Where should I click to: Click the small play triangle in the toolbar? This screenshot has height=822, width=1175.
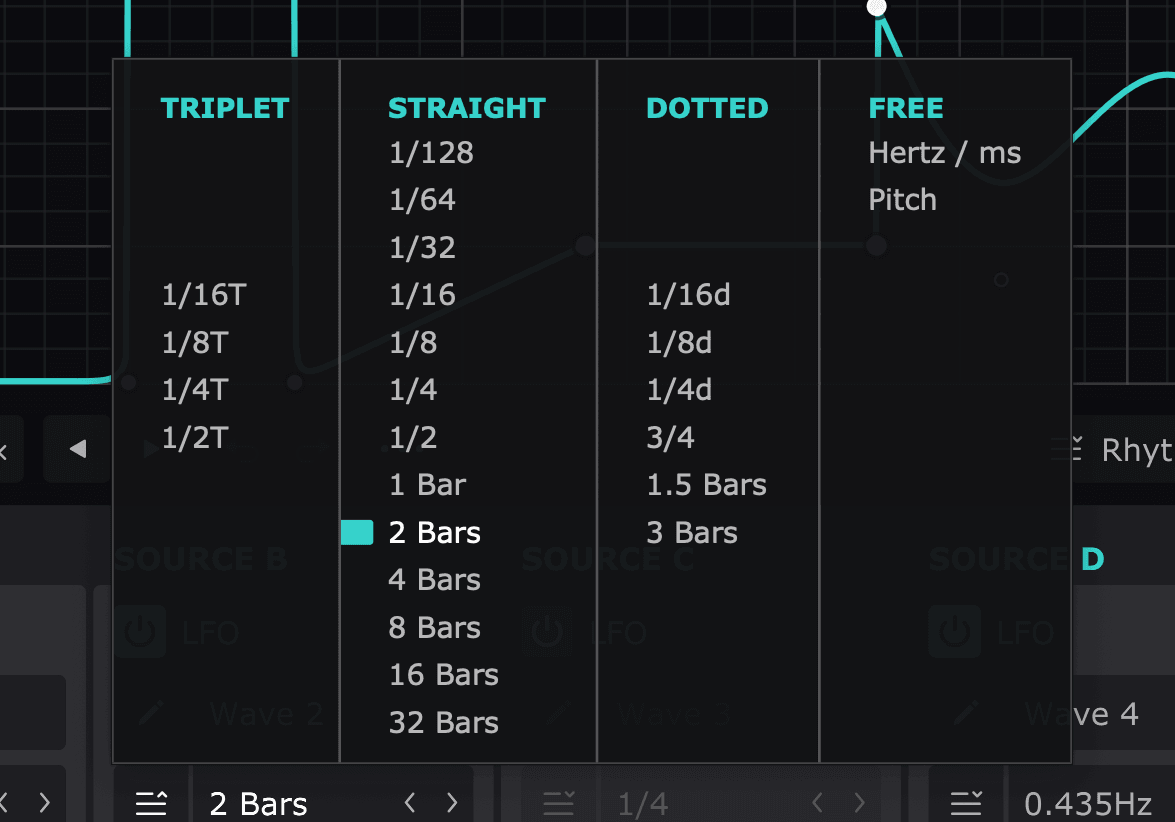click(149, 449)
